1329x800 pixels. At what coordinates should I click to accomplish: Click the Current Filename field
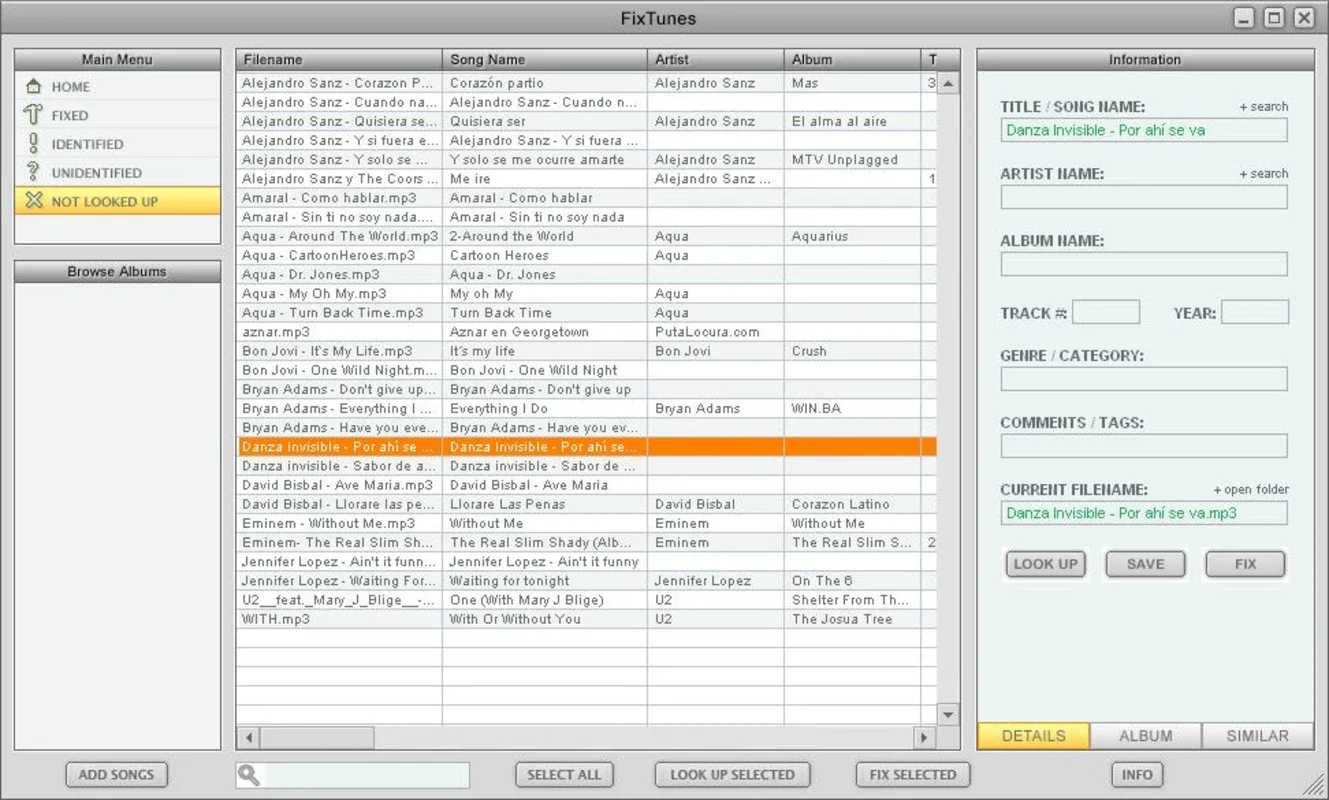[1144, 513]
